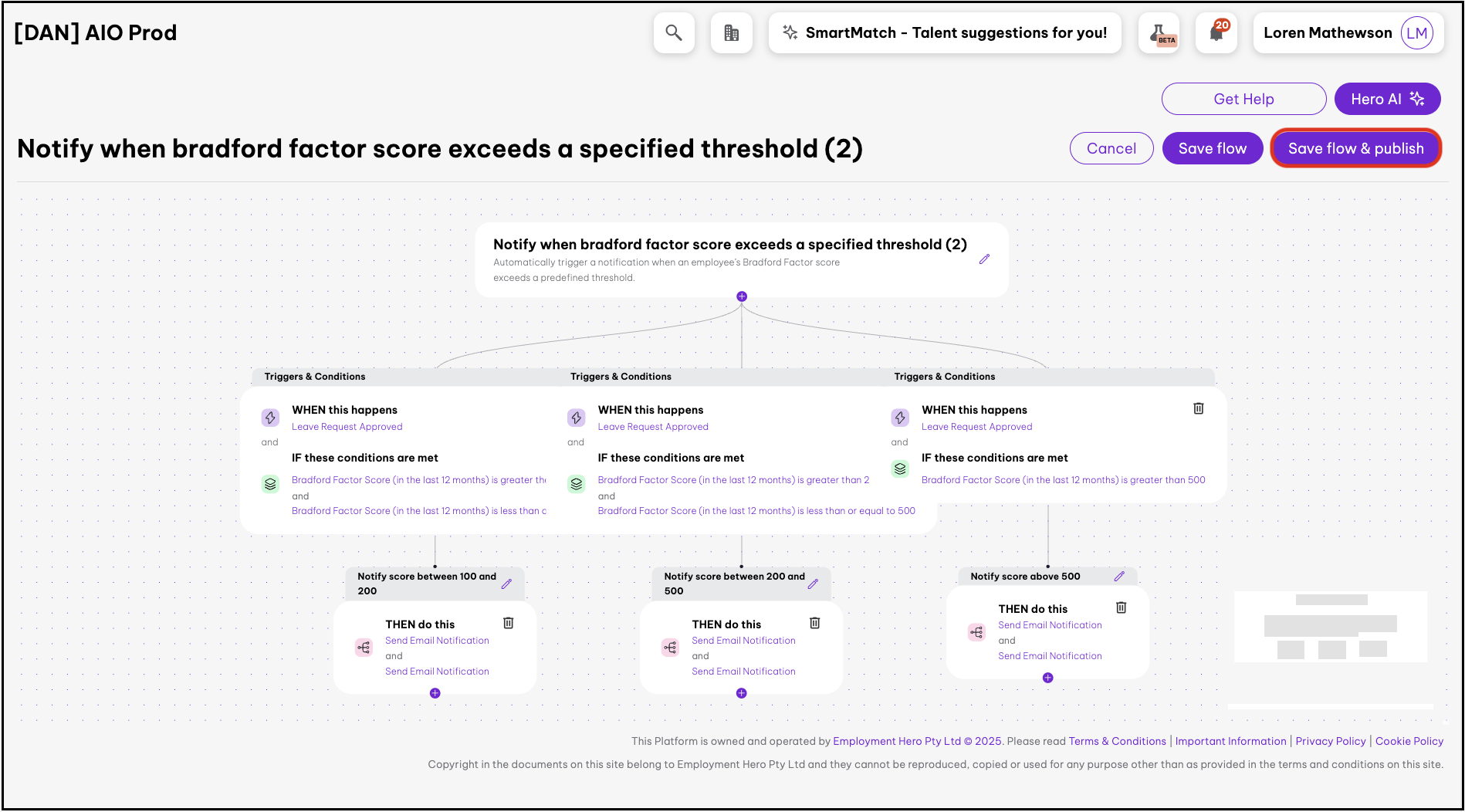
Task: Rename the 'Notify score above 500' action
Action: tap(1119, 577)
